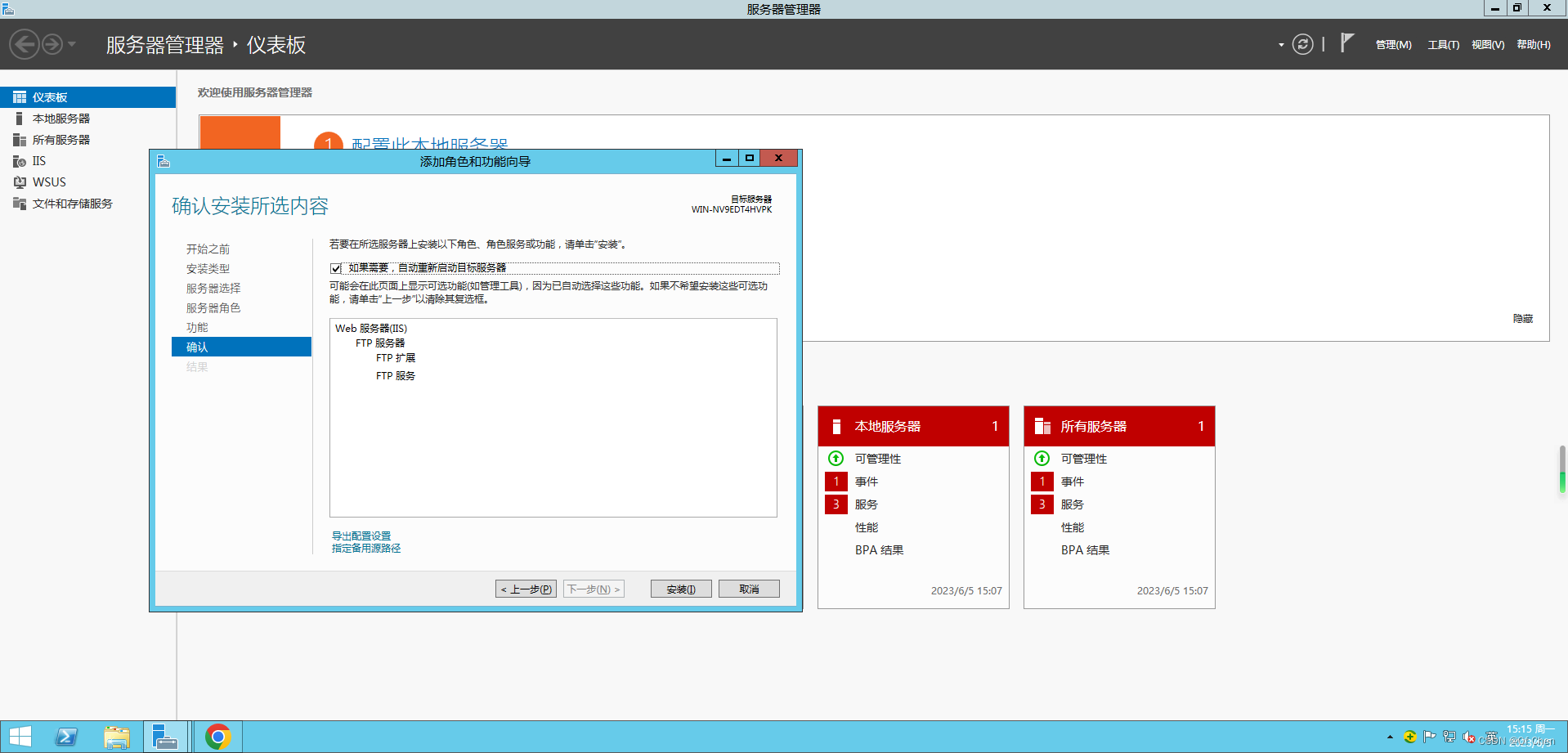Click the back navigation arrow in Server Manager

pos(25,44)
